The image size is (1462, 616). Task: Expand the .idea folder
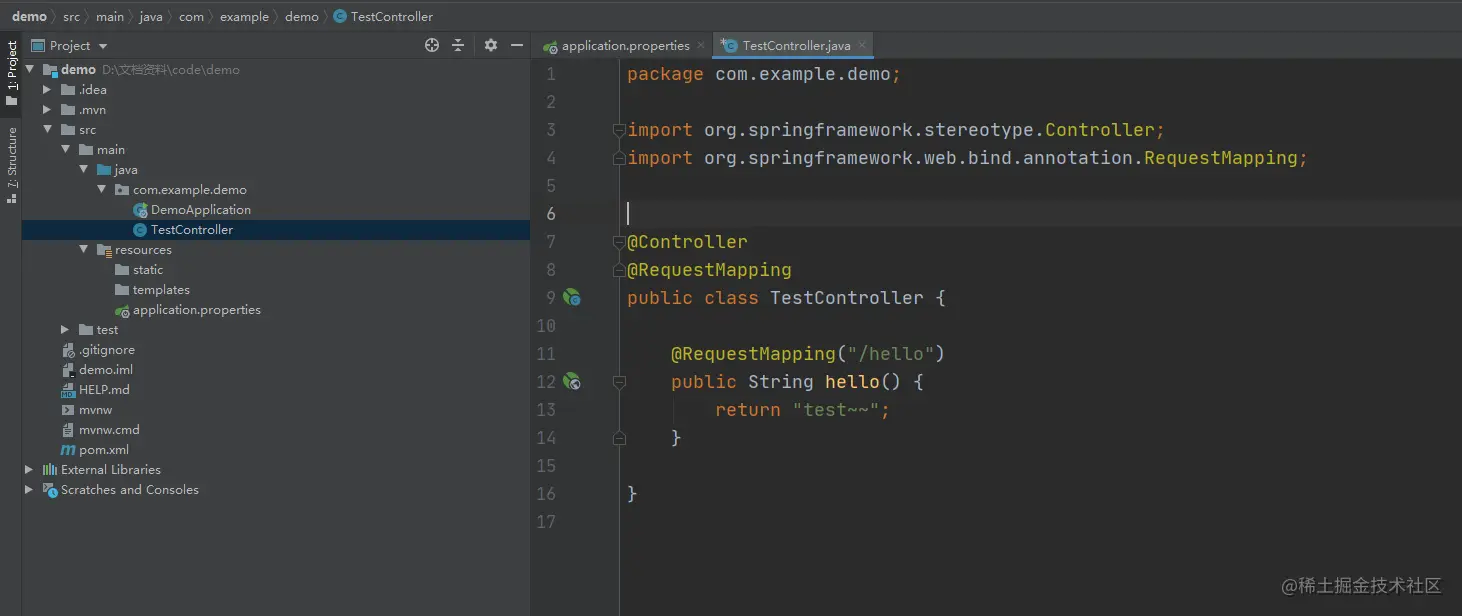[47, 90]
